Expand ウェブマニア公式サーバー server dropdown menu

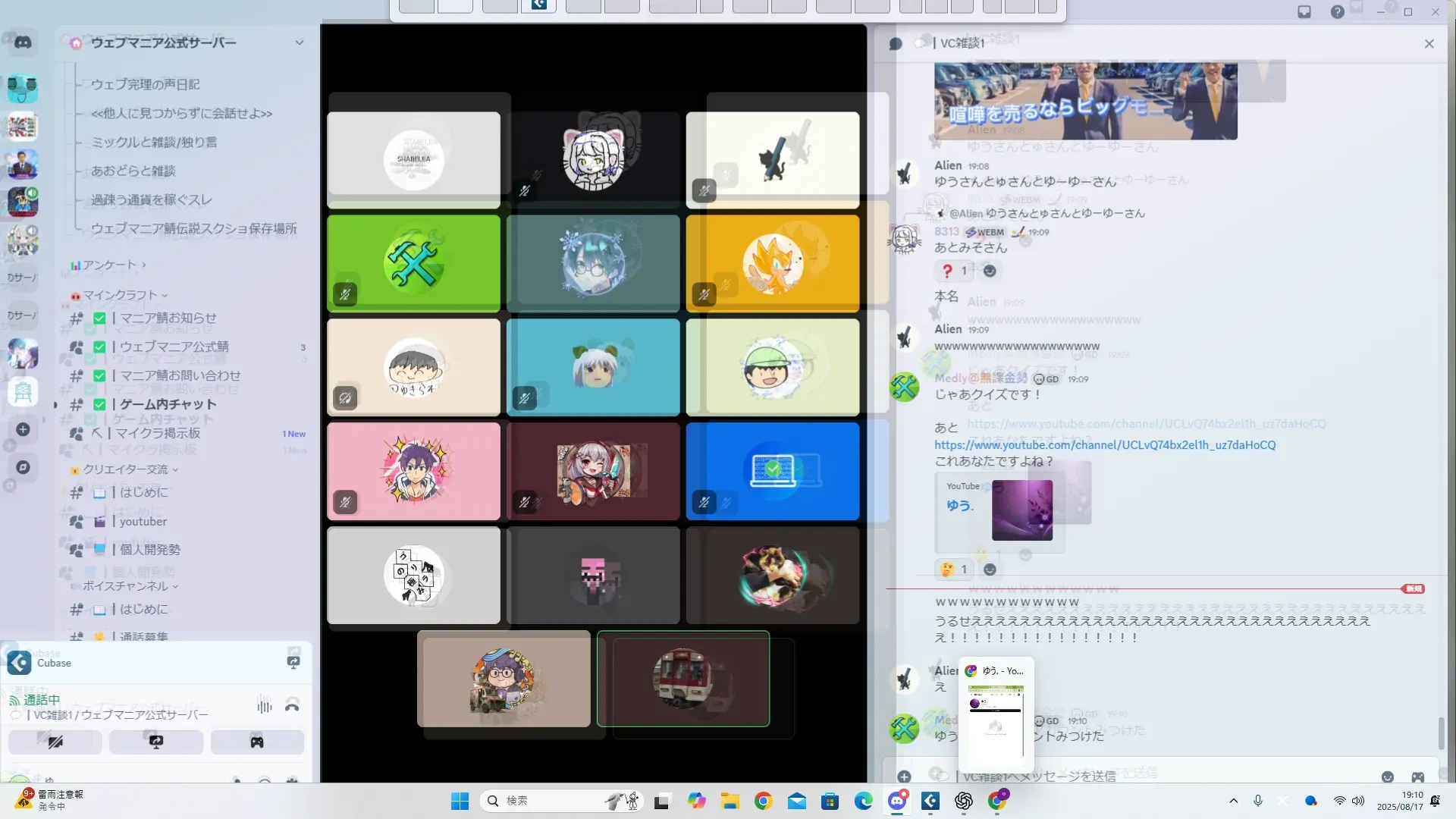(x=300, y=42)
